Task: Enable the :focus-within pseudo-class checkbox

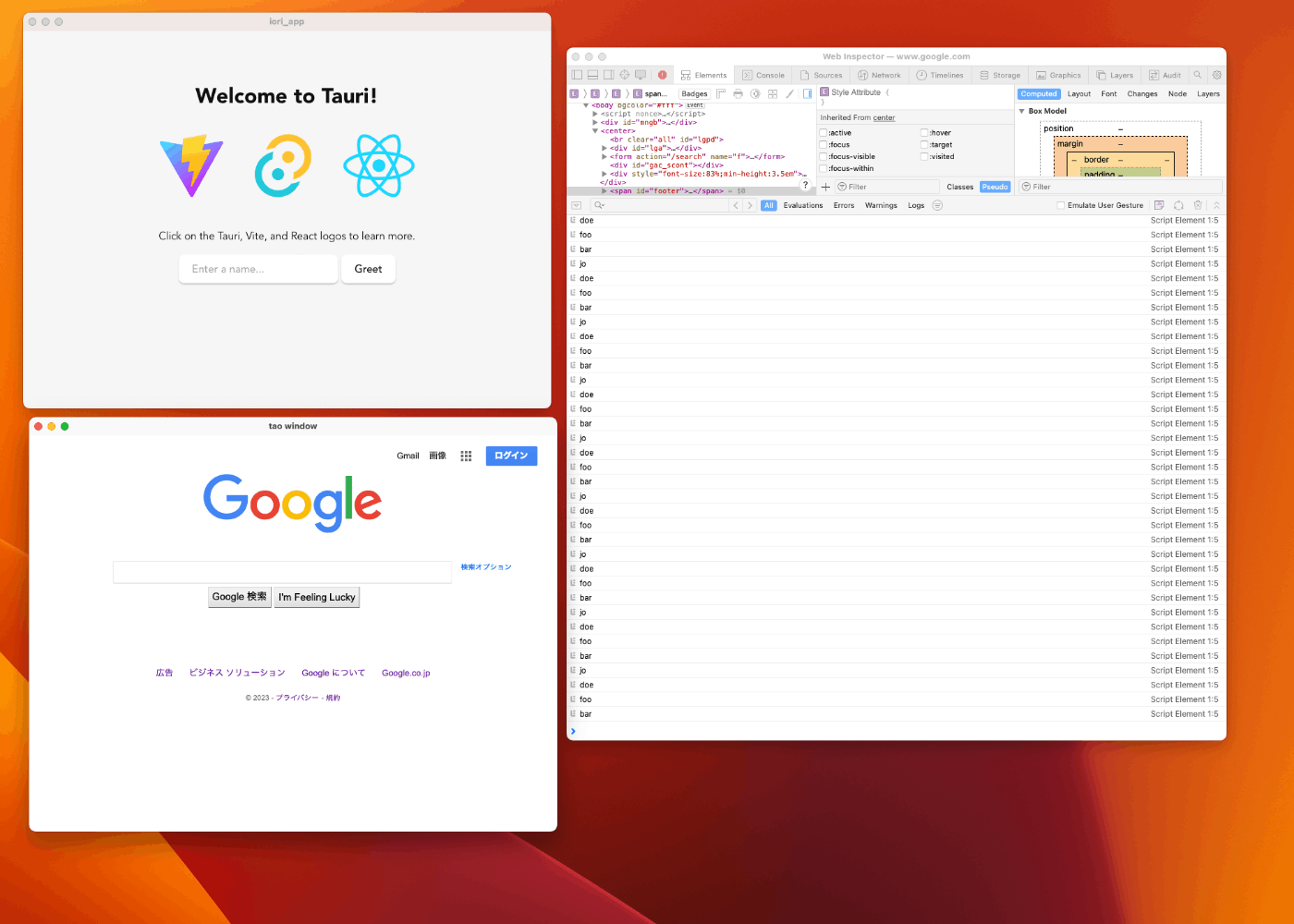Action: point(824,169)
